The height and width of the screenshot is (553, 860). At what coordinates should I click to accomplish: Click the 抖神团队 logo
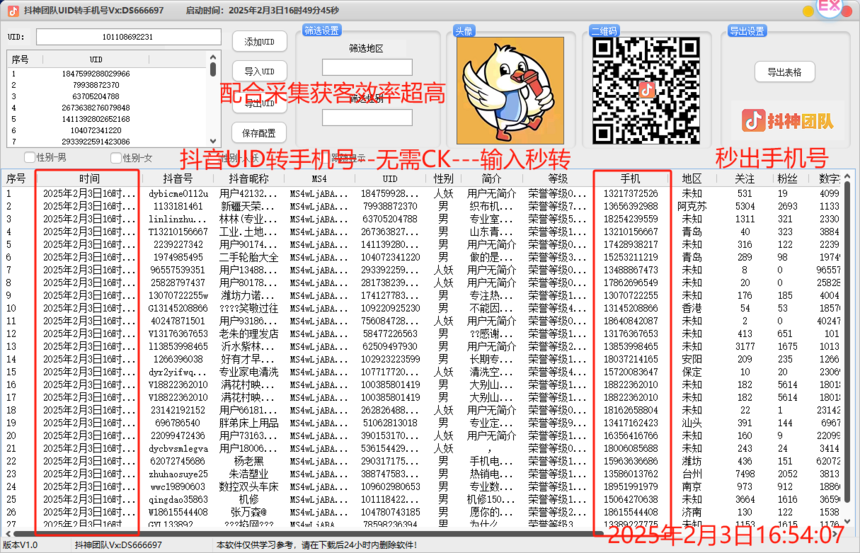(x=787, y=121)
